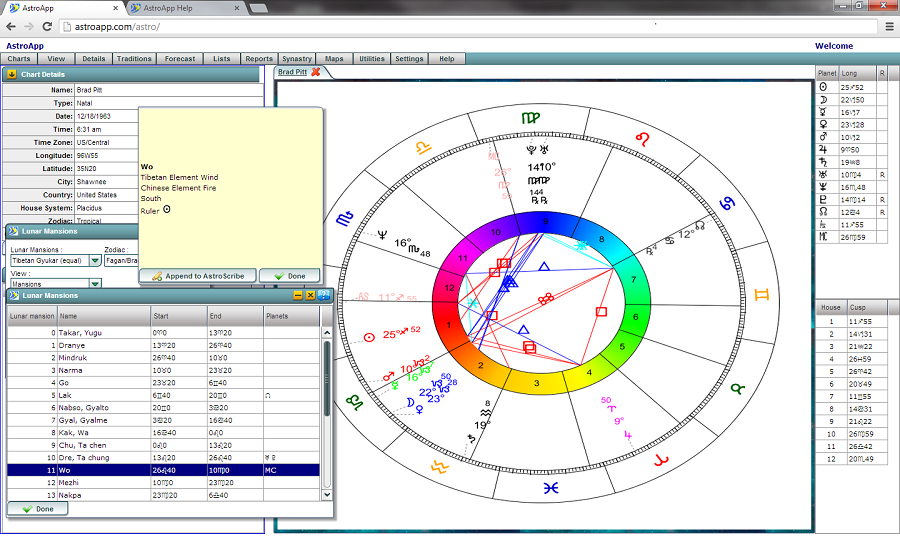Open the Synastry menu

tap(296, 59)
